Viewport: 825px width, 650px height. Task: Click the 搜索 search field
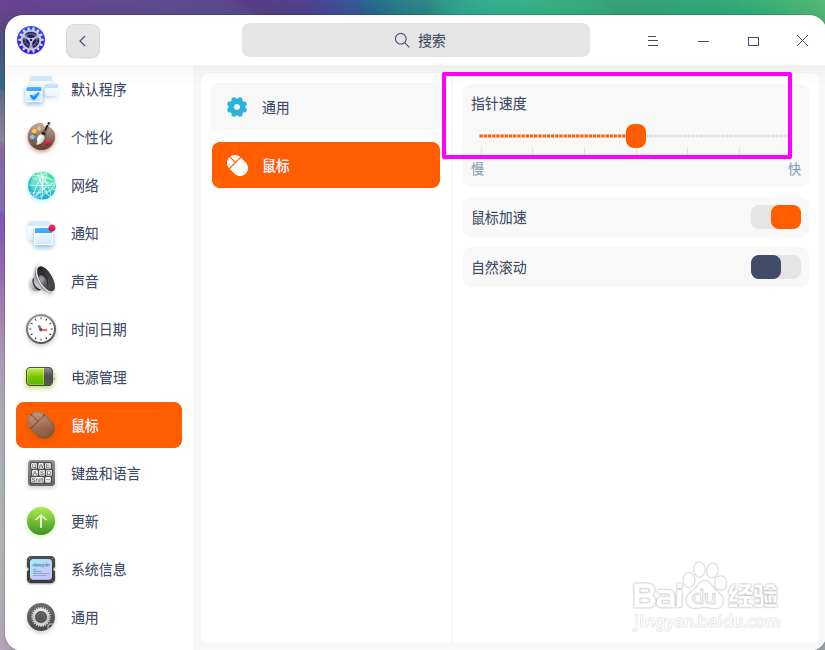tap(416, 40)
